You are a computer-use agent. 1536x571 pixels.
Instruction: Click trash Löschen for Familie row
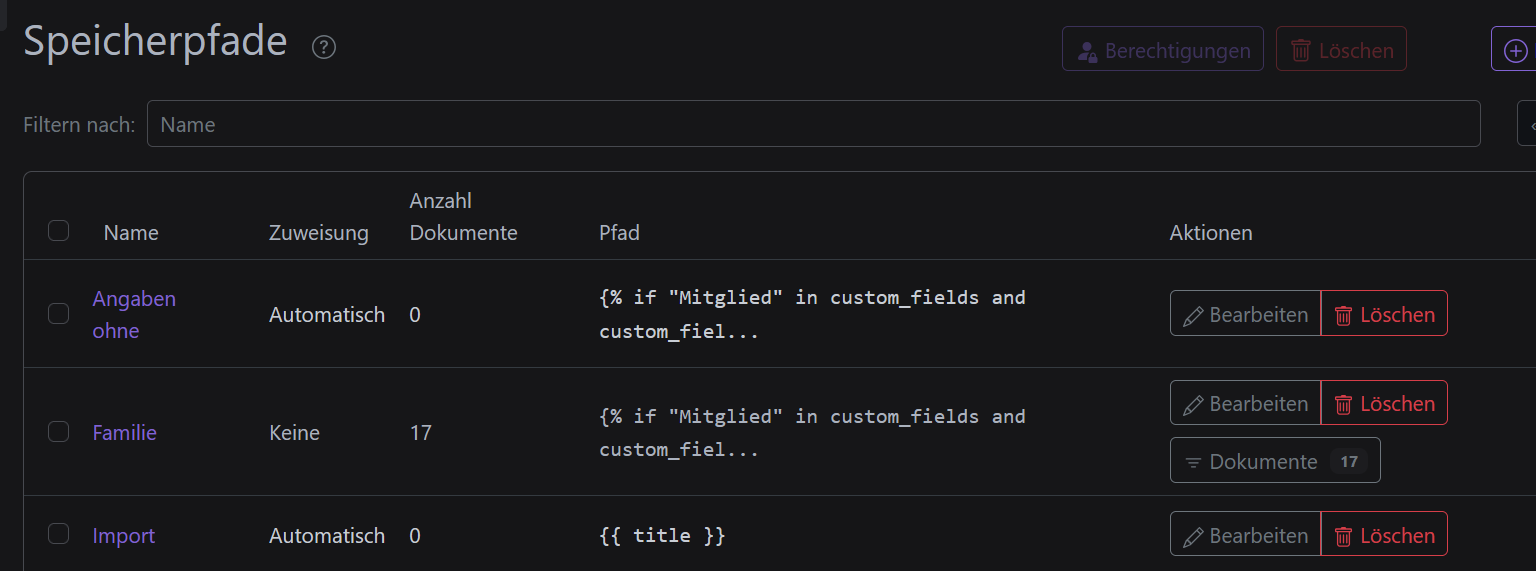click(1384, 403)
